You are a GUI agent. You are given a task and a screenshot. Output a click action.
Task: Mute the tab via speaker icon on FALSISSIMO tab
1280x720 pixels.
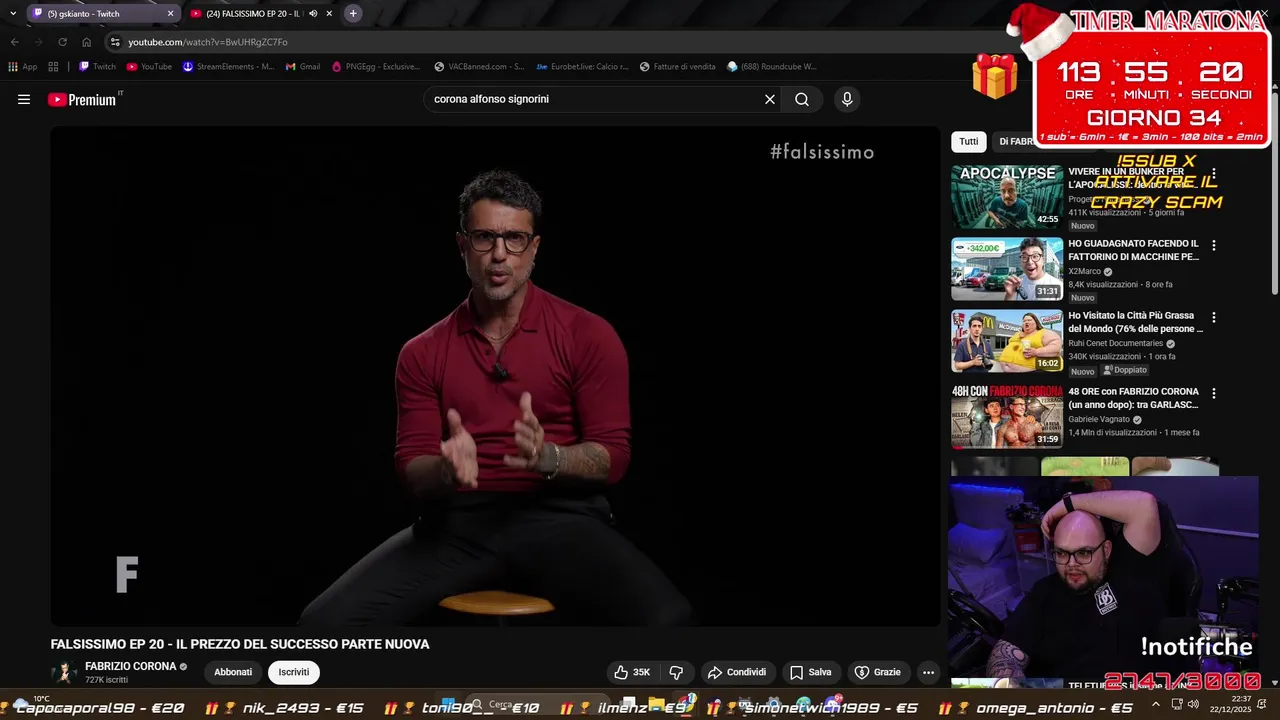(313, 13)
